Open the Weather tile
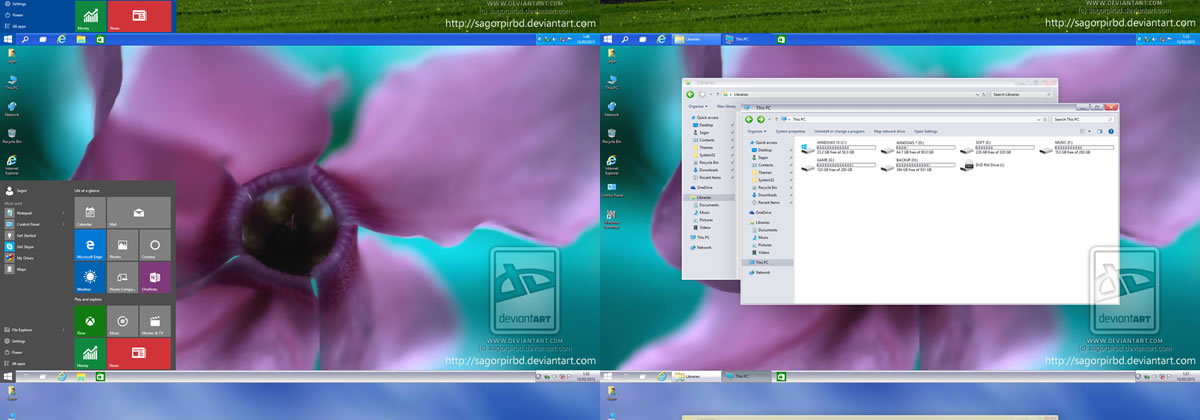This screenshot has height=420, width=1200. pyautogui.click(x=90, y=277)
